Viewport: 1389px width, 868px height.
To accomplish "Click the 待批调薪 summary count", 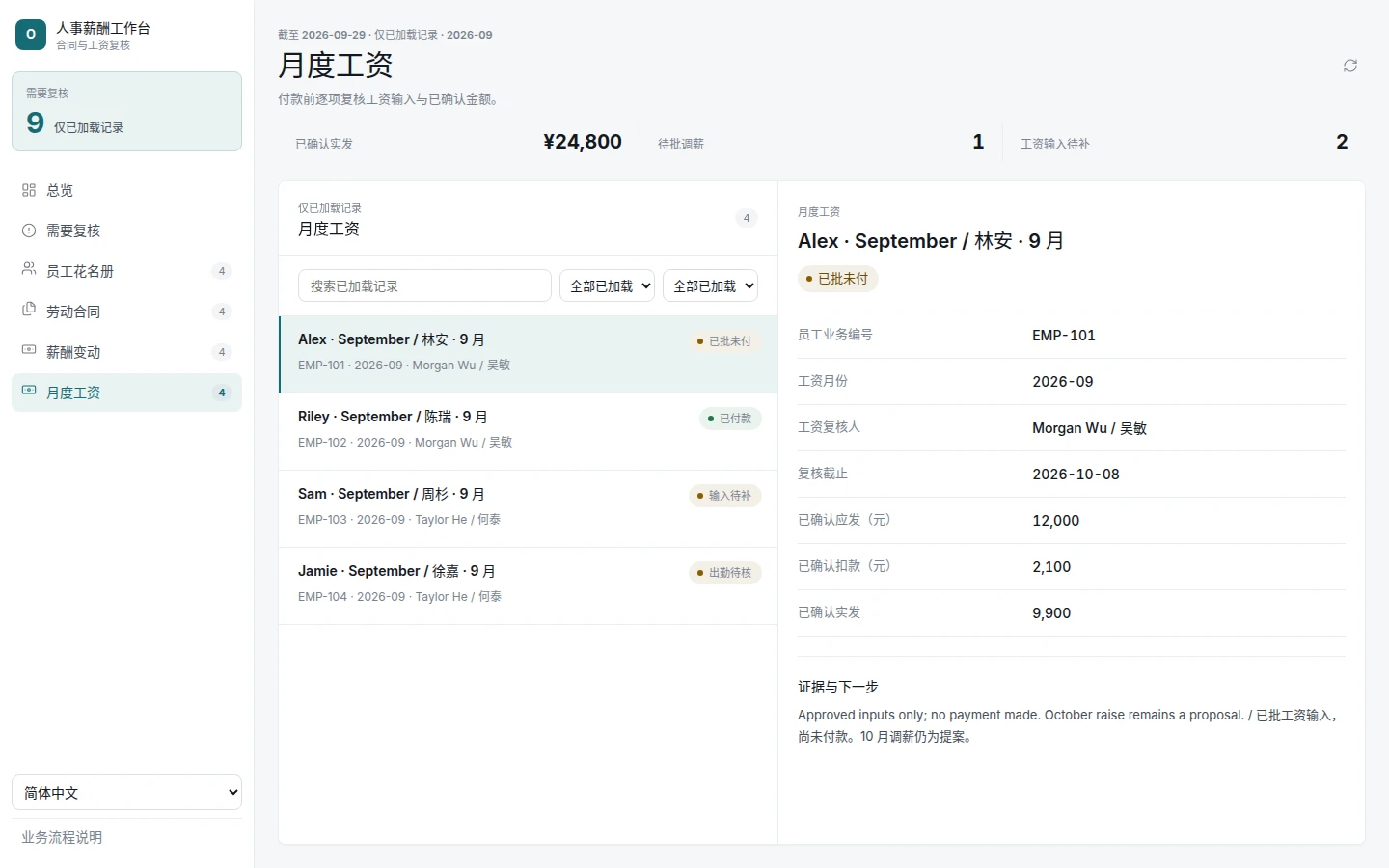I will coord(978,142).
